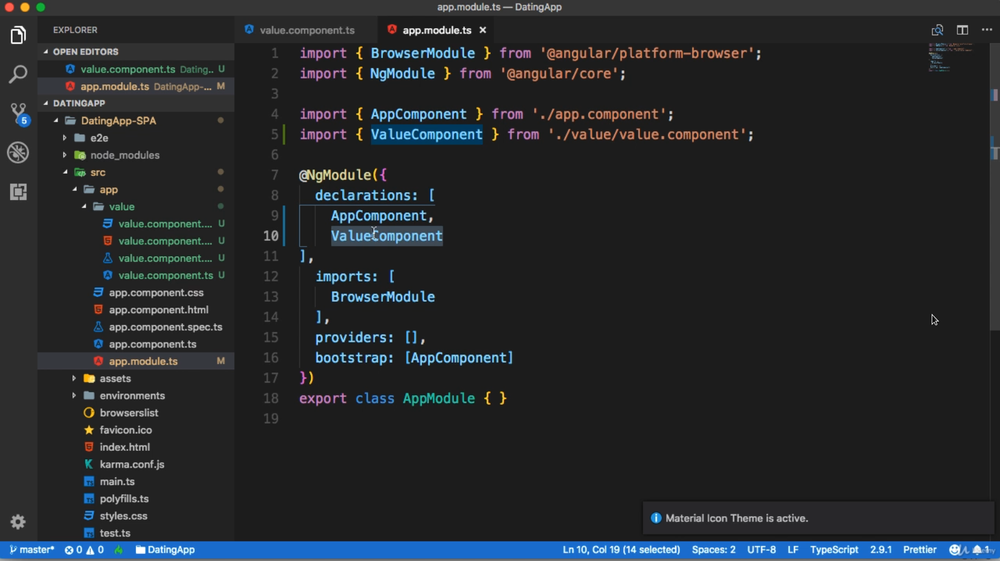Click the minimap code overview
Screen dimensions: 1000x561
[x=952, y=57]
